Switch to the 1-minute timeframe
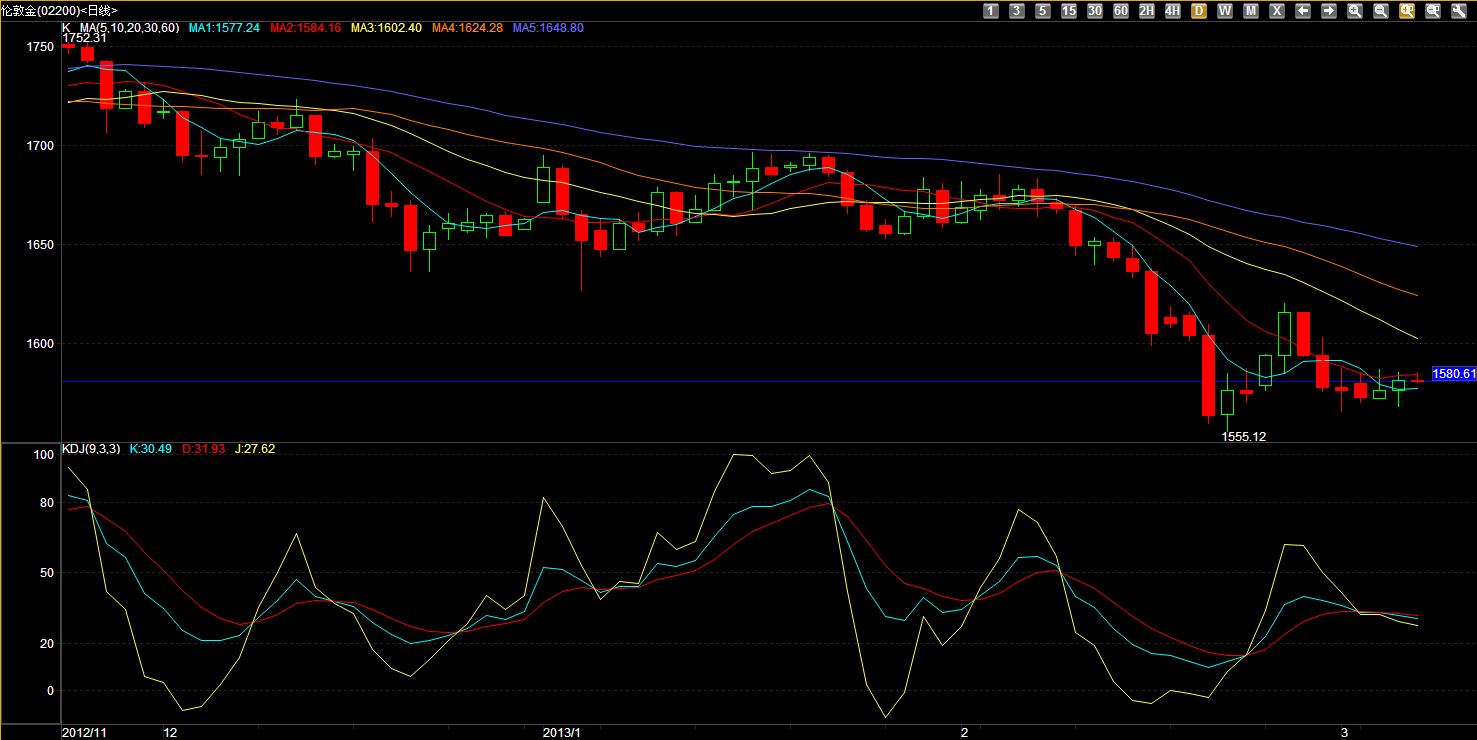 click(991, 11)
